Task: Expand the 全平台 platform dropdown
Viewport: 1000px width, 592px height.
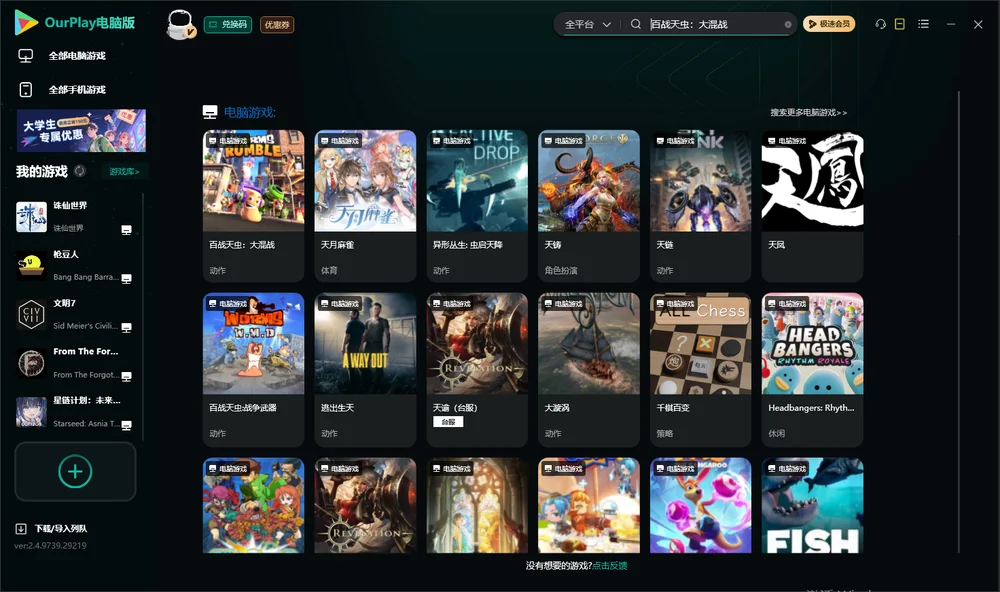Action: 587,24
